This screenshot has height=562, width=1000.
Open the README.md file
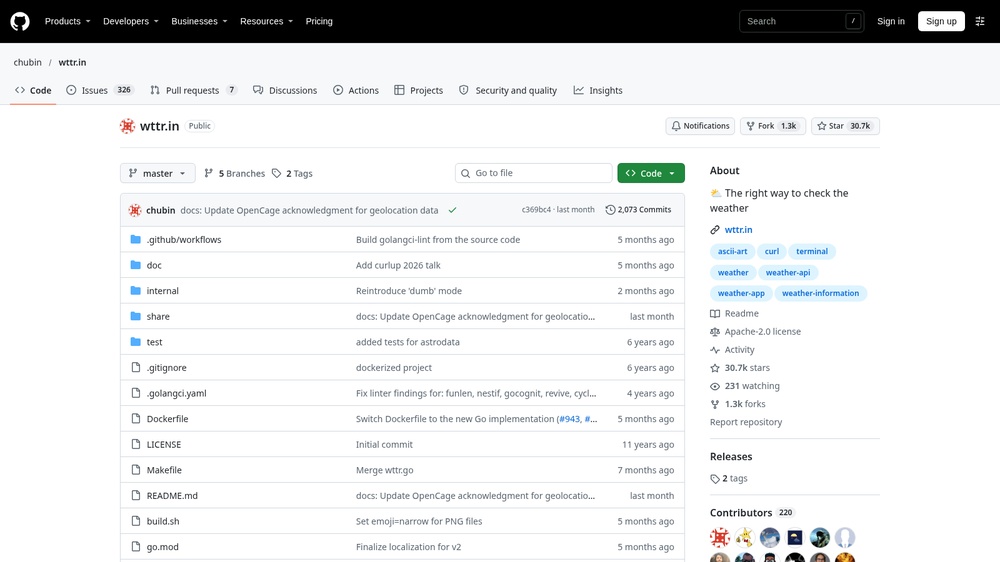point(172,495)
